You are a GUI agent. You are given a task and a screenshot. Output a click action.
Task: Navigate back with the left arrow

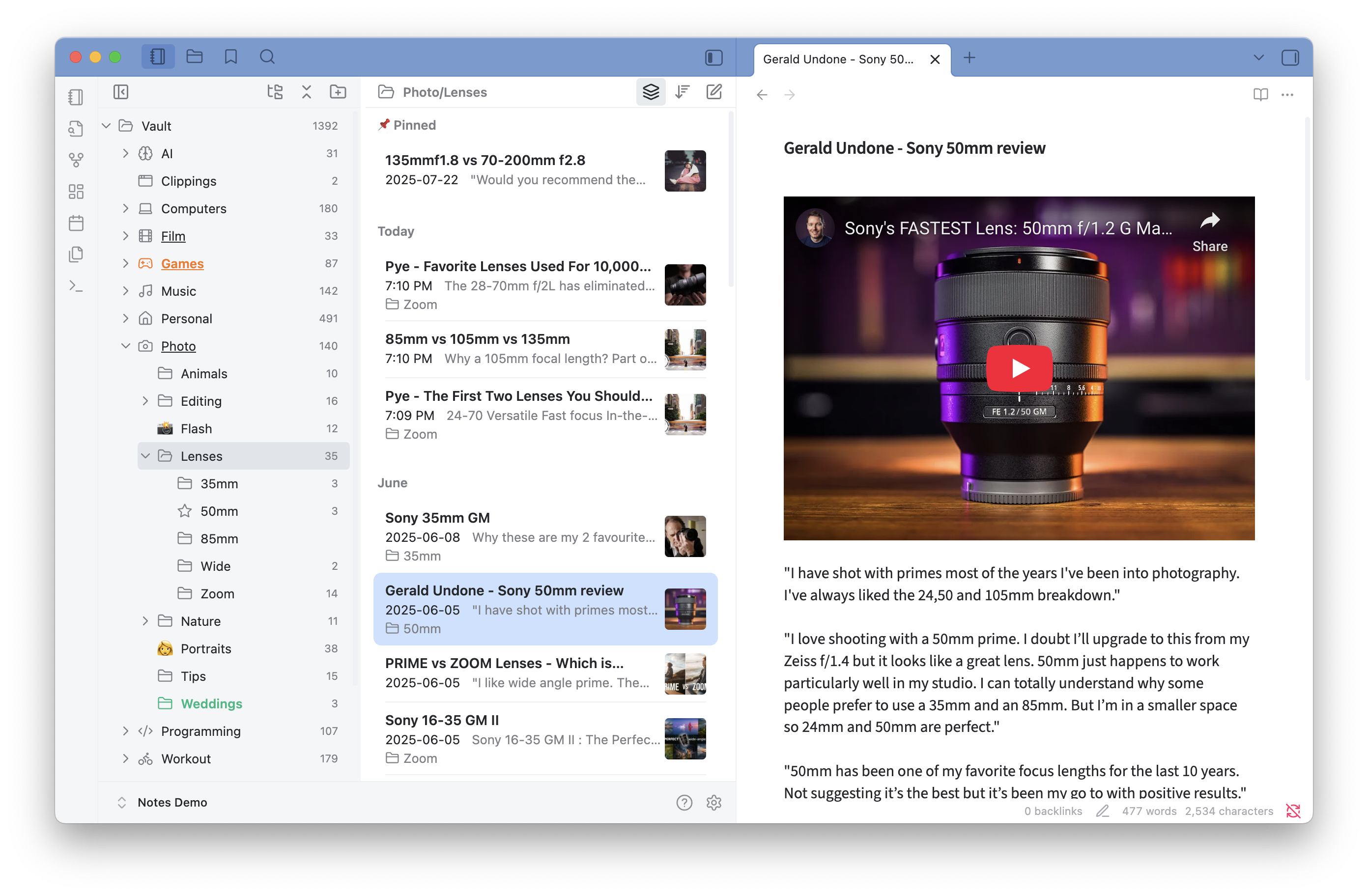pyautogui.click(x=762, y=95)
